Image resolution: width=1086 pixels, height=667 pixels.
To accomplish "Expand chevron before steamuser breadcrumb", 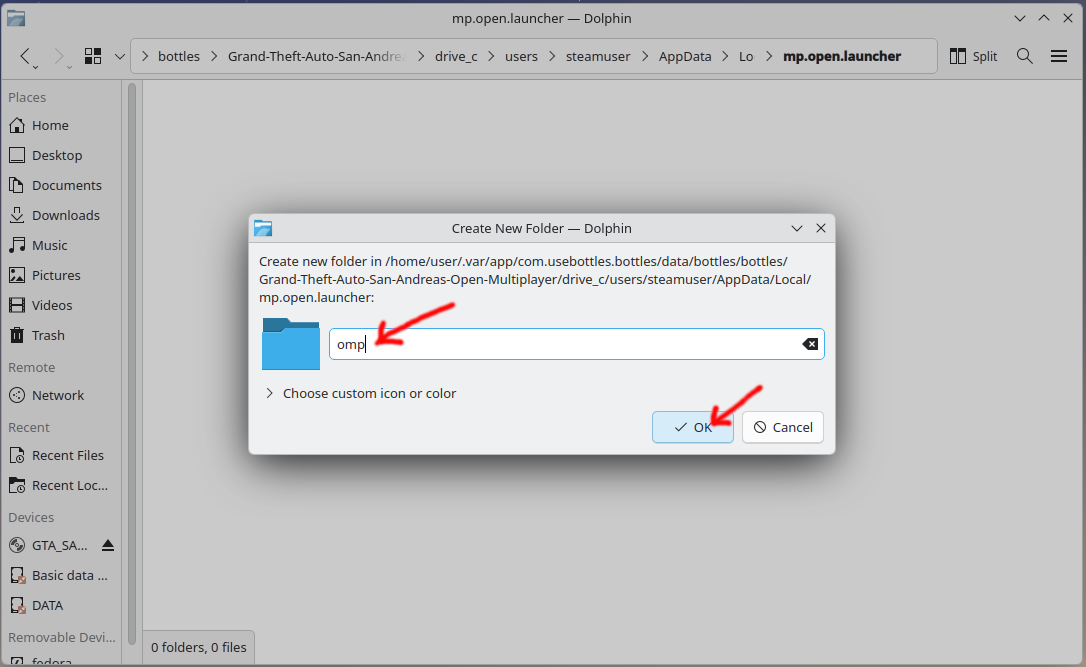I will [x=552, y=56].
